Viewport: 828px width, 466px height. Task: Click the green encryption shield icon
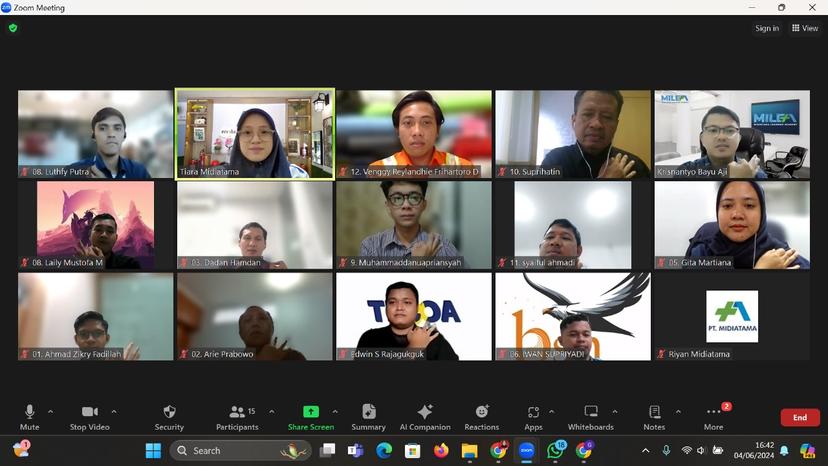click(x=13, y=28)
